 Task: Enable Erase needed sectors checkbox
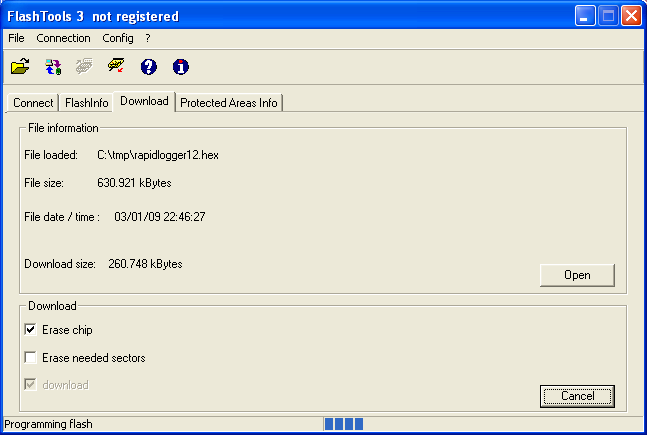tap(30, 357)
